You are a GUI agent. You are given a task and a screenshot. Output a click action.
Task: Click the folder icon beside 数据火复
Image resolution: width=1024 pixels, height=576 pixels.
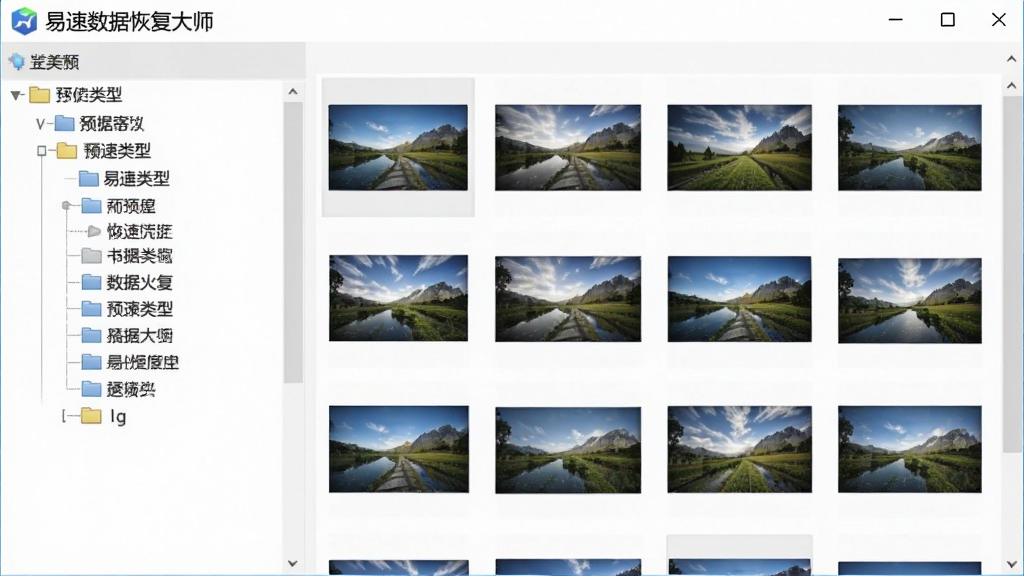pos(91,282)
